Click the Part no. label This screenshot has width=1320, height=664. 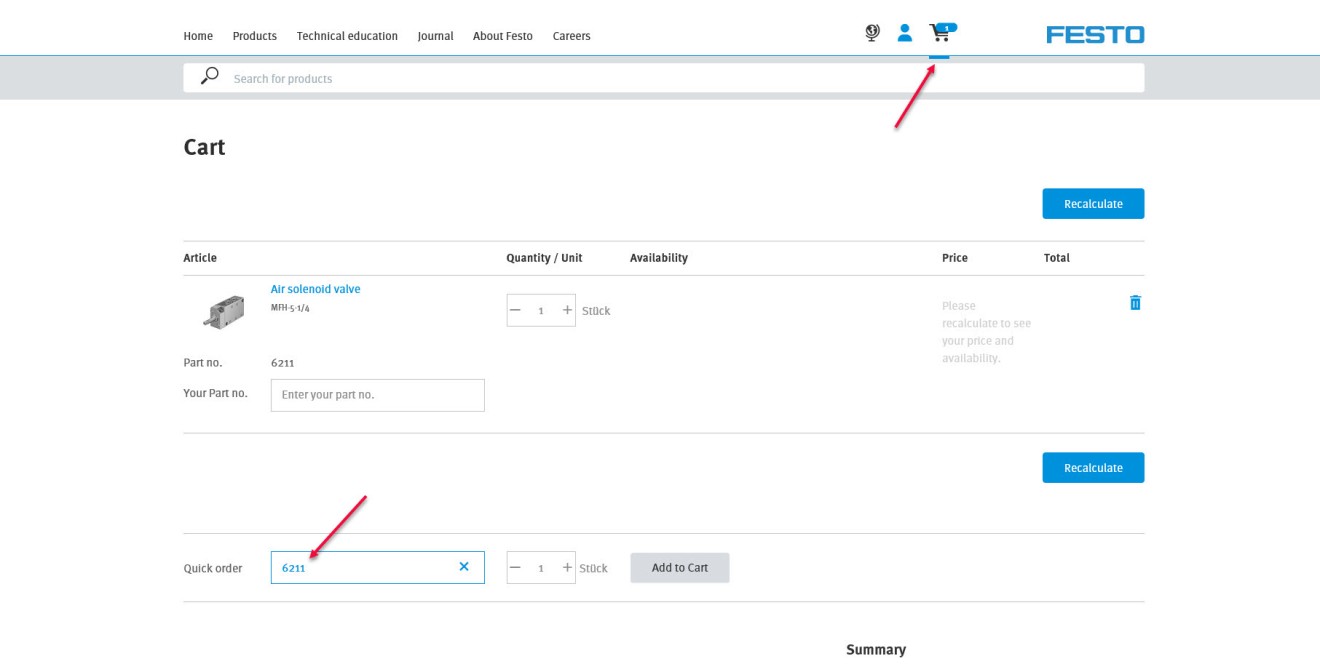point(203,363)
